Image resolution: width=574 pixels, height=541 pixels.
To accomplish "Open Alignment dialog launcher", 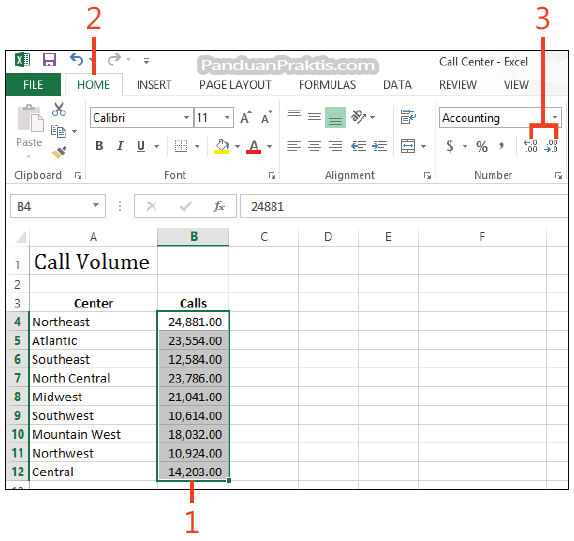I will pos(427,176).
